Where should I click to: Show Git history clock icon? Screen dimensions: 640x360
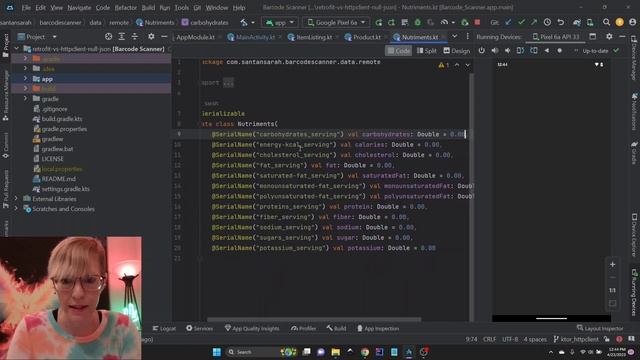click(547, 22)
